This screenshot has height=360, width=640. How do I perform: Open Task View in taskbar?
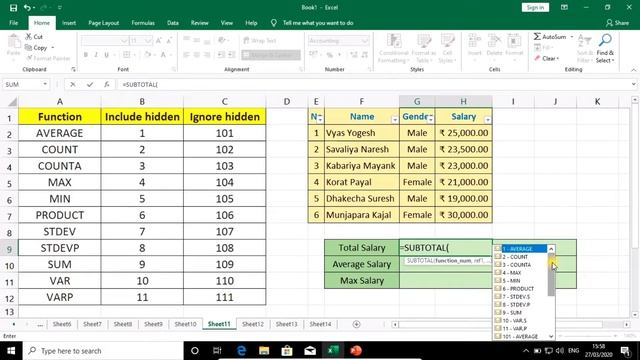[217, 351]
